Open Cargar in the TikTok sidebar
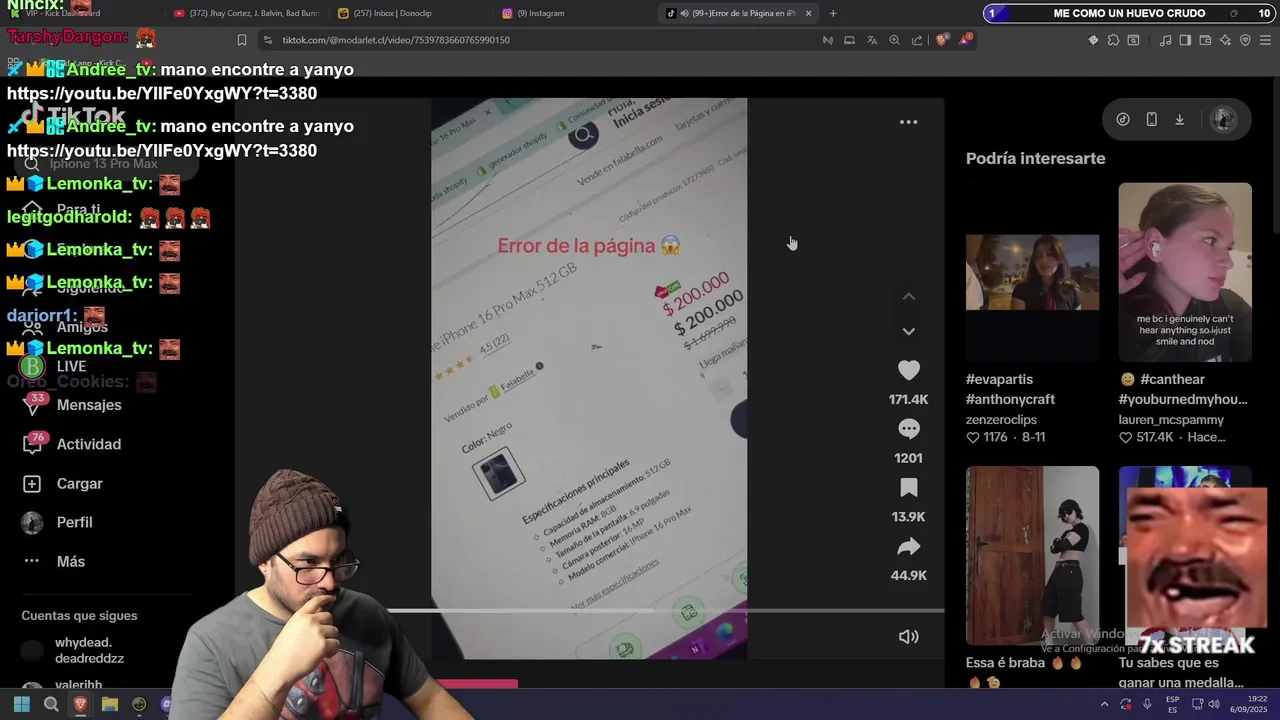Screen dimensions: 1280x720 click(80, 483)
